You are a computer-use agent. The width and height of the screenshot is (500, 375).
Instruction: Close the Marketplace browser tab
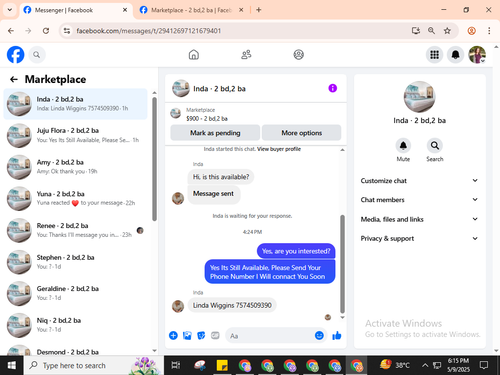pyautogui.click(x=241, y=10)
